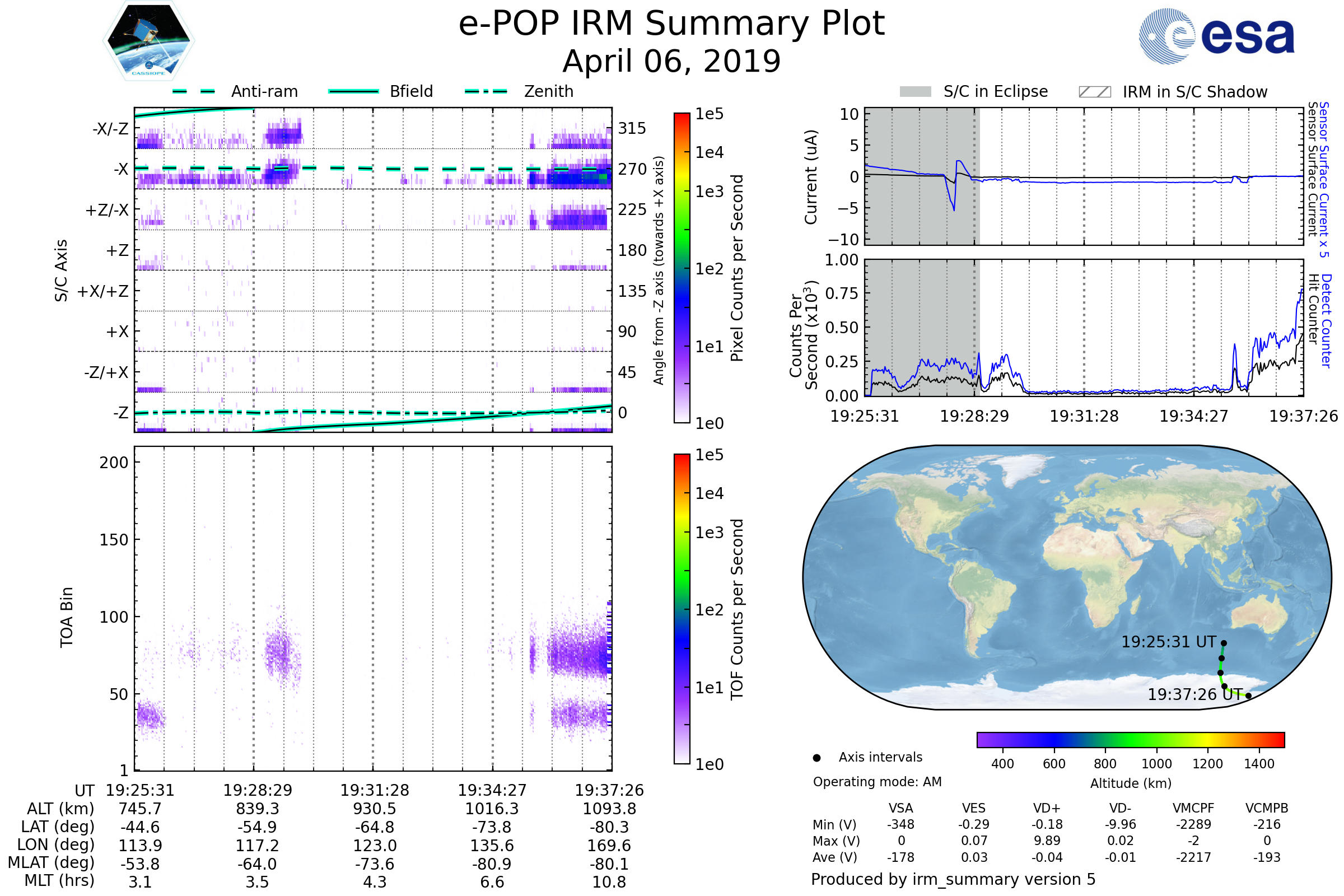Click the Pixel Counts per Second colorbar
The image size is (1344, 896).
pyautogui.click(x=682, y=268)
